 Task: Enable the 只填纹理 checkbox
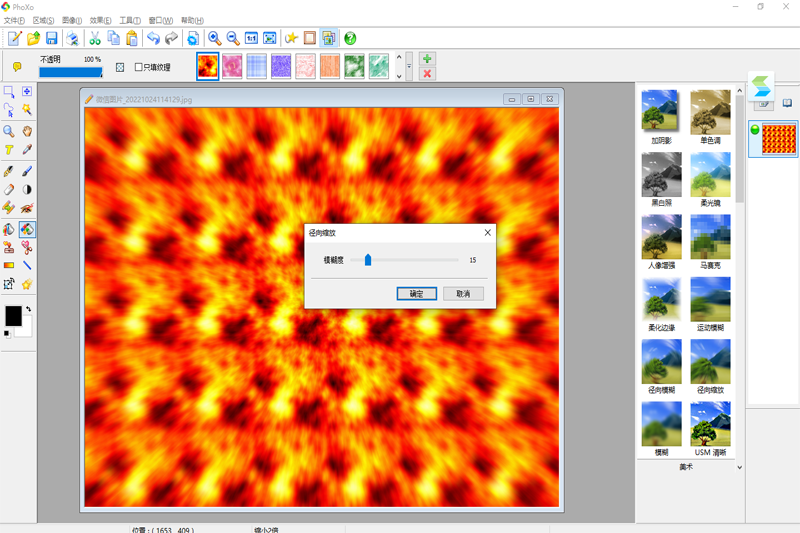138,67
